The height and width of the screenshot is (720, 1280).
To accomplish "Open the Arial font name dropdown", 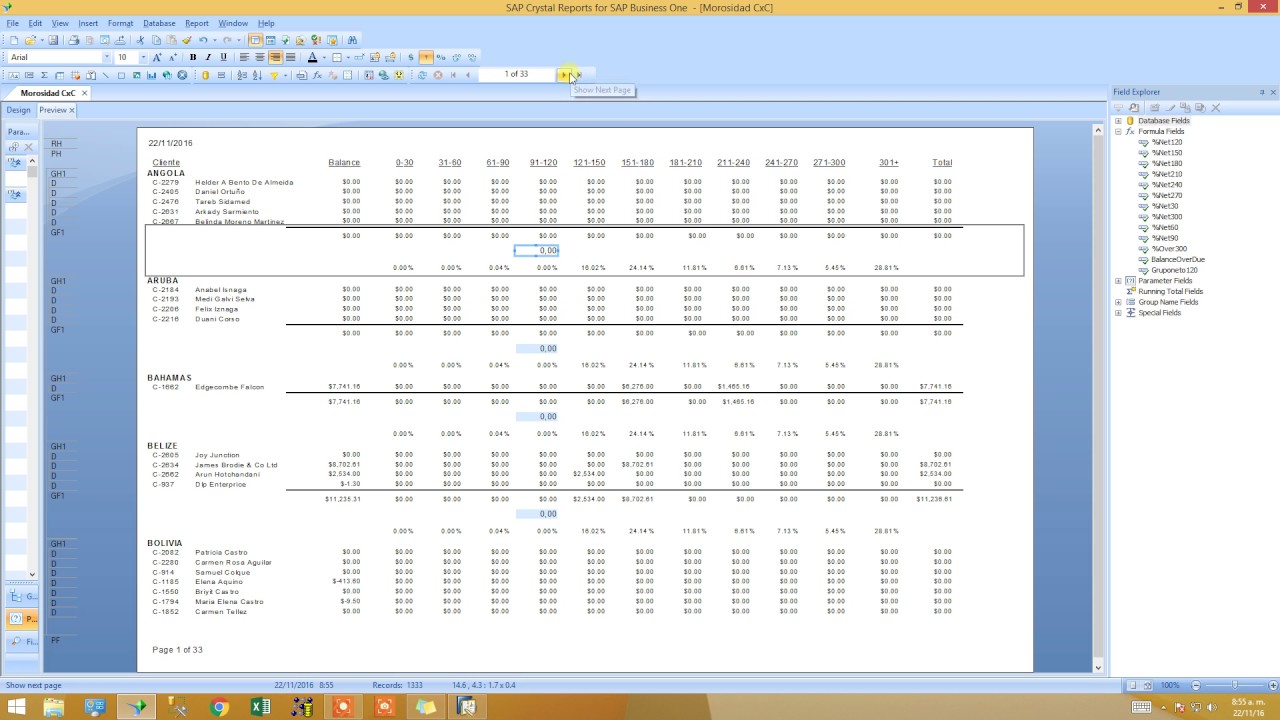I will click(x=107, y=57).
